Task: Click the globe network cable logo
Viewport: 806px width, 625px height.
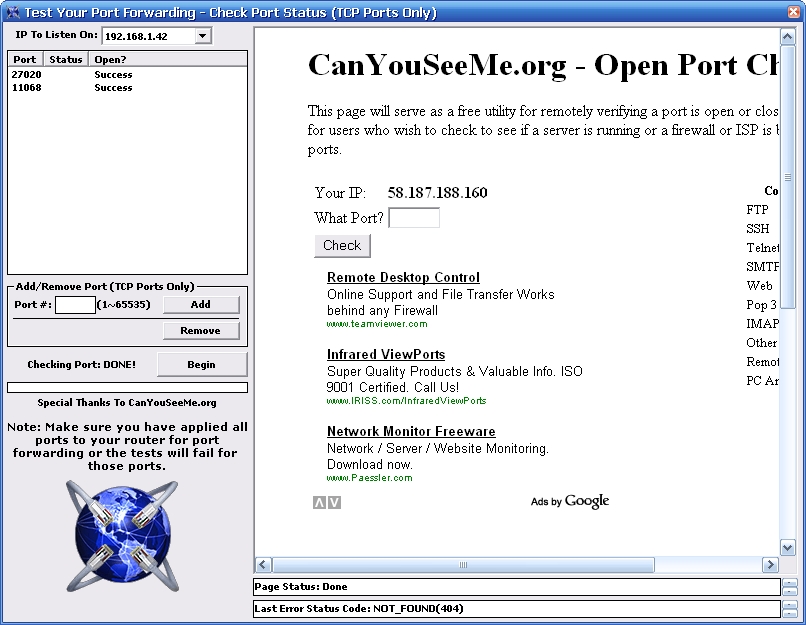Action: click(122, 536)
